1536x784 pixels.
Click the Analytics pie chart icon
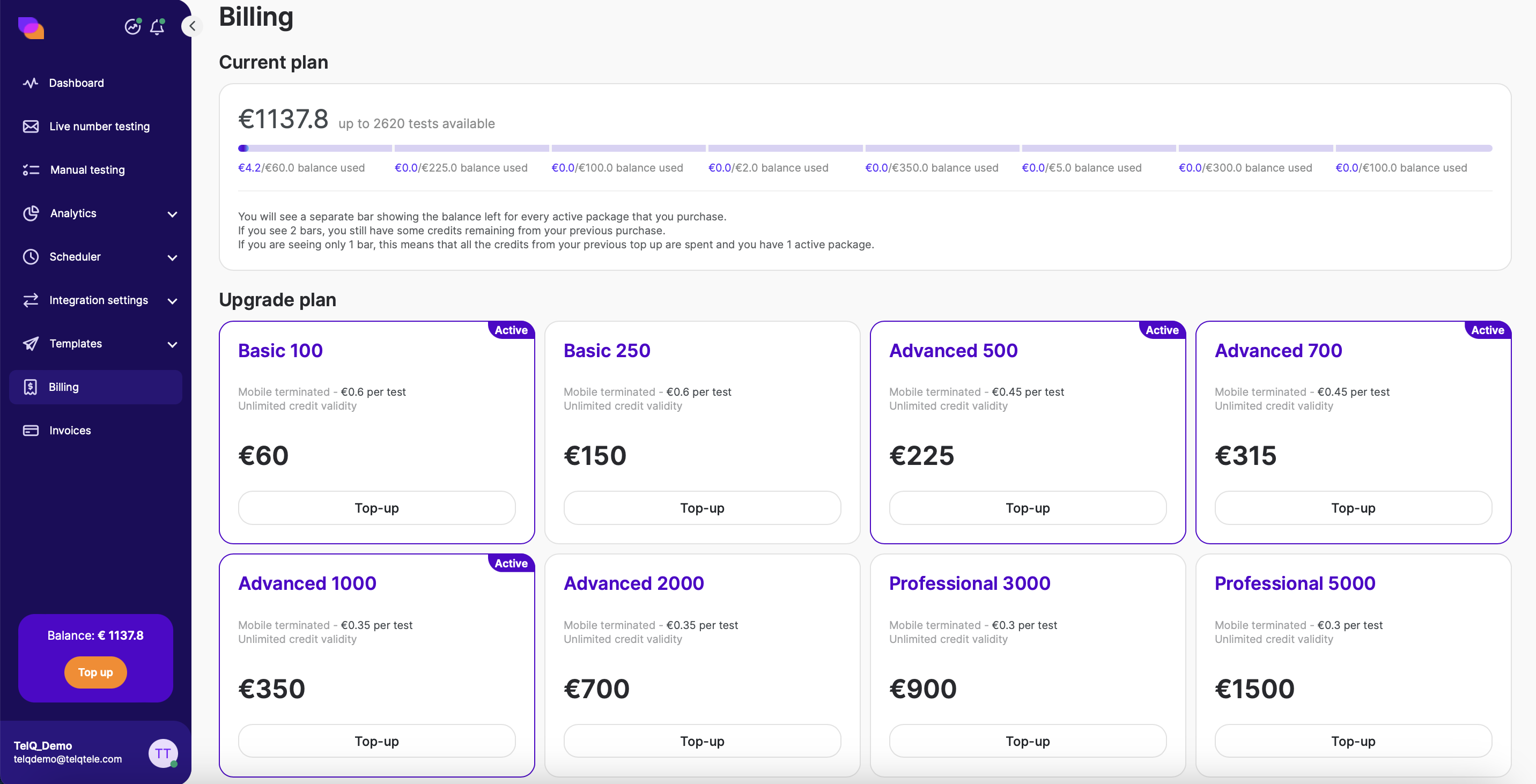[31, 213]
